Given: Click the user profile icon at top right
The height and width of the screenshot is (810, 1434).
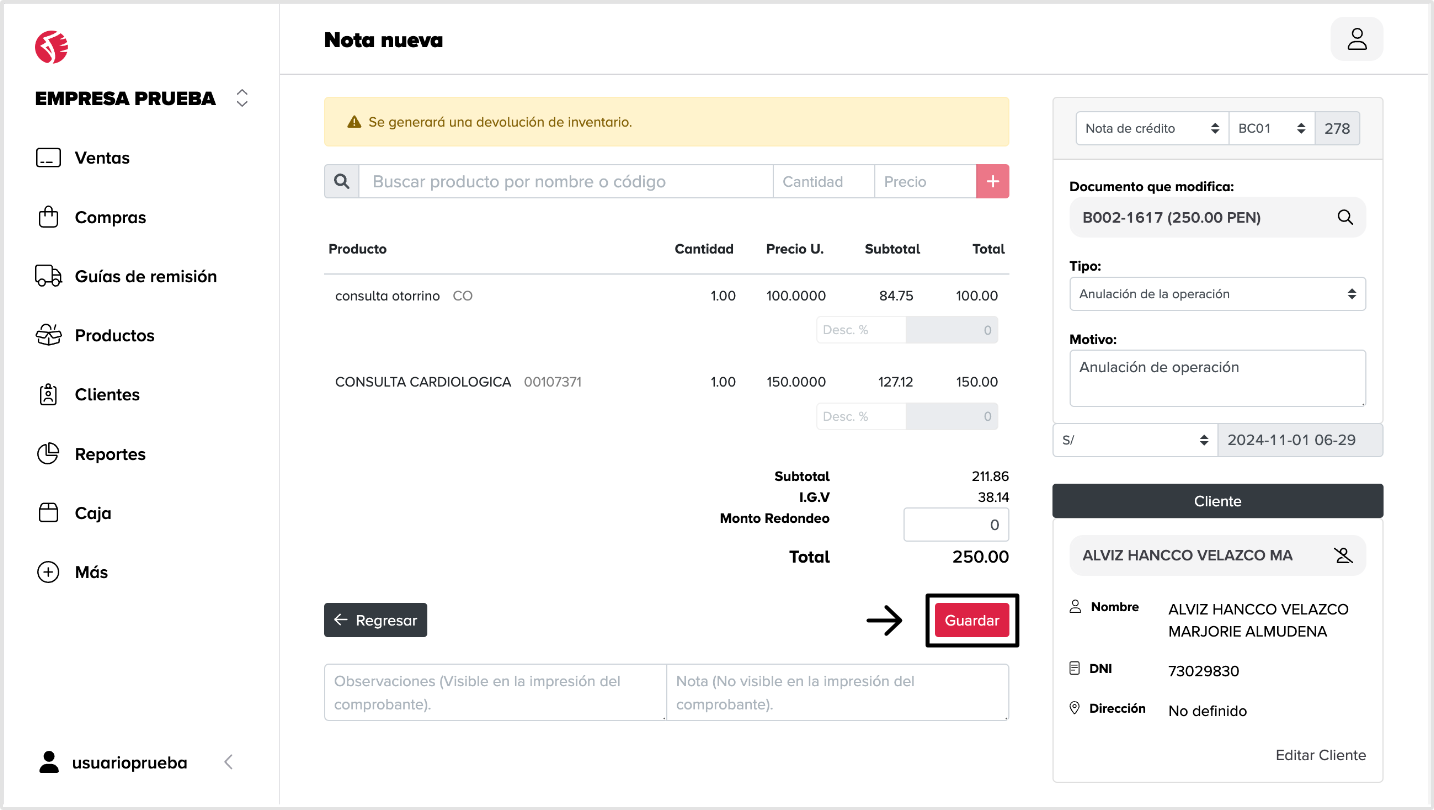Looking at the screenshot, I should coord(1356,39).
